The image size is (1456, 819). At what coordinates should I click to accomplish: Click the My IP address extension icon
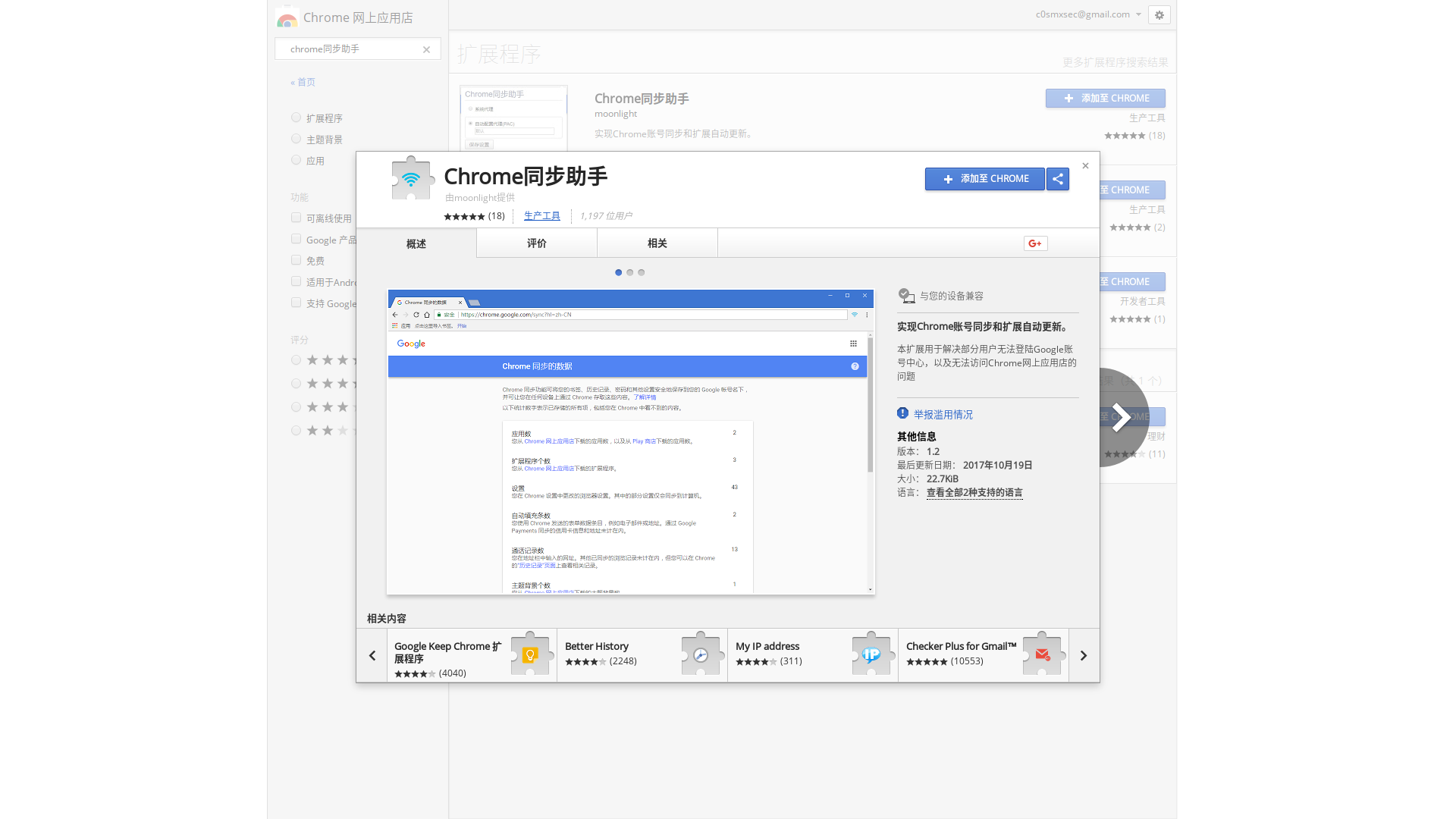click(871, 654)
